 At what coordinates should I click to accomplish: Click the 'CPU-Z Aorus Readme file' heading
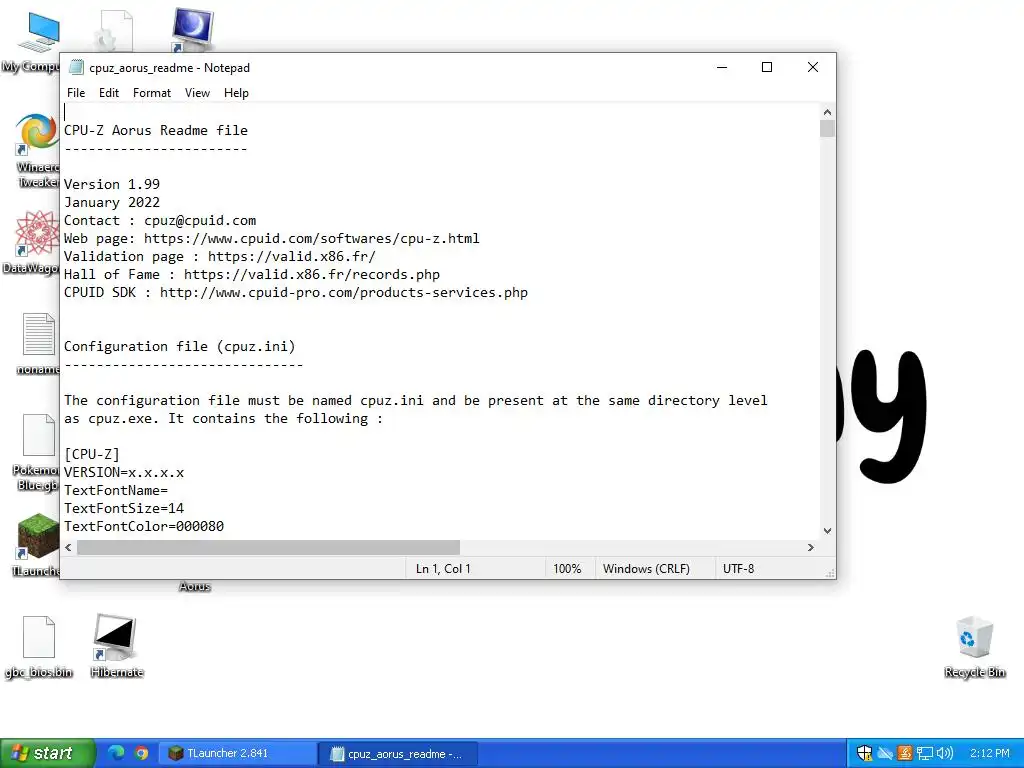point(155,131)
